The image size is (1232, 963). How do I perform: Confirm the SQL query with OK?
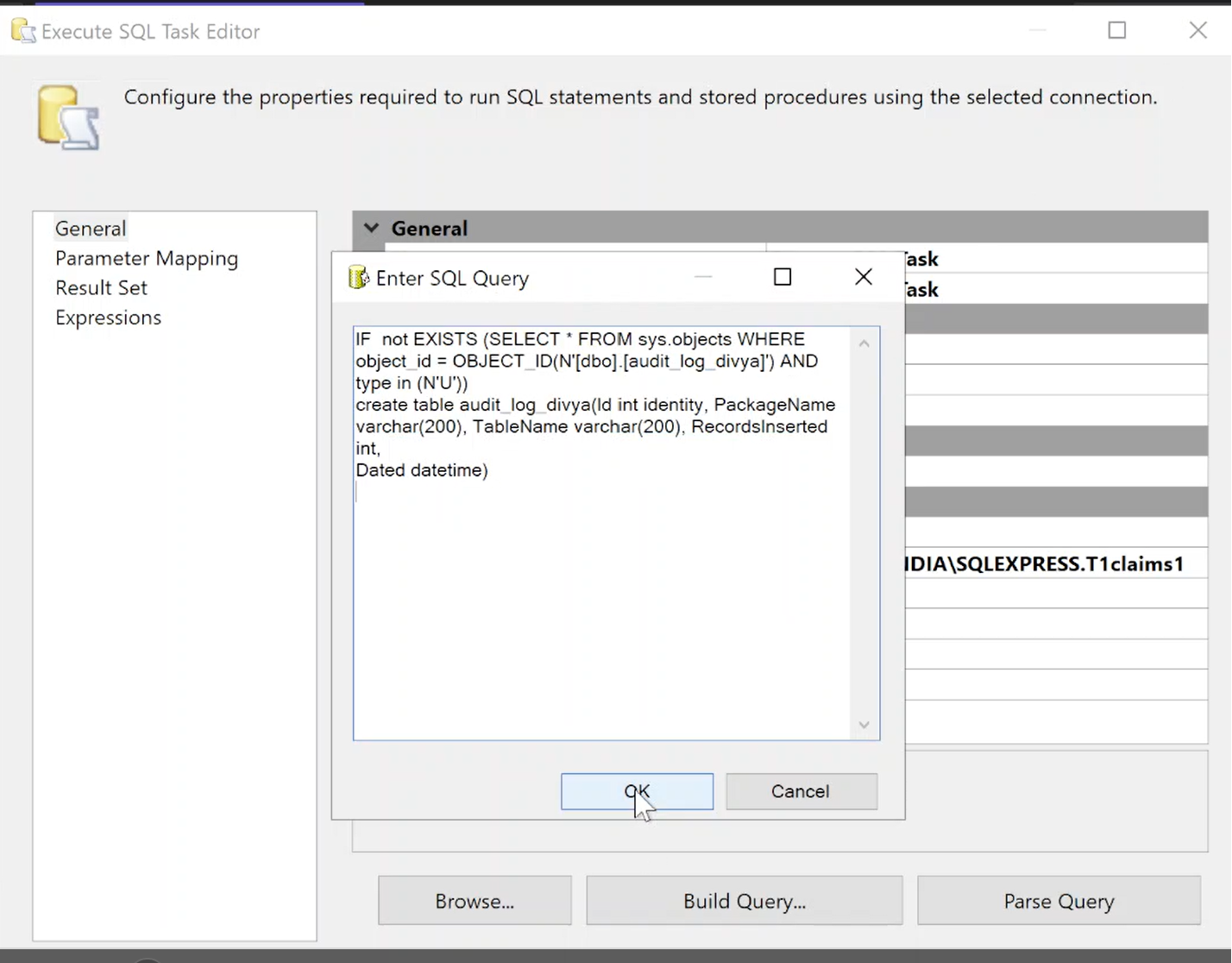pyautogui.click(x=637, y=791)
